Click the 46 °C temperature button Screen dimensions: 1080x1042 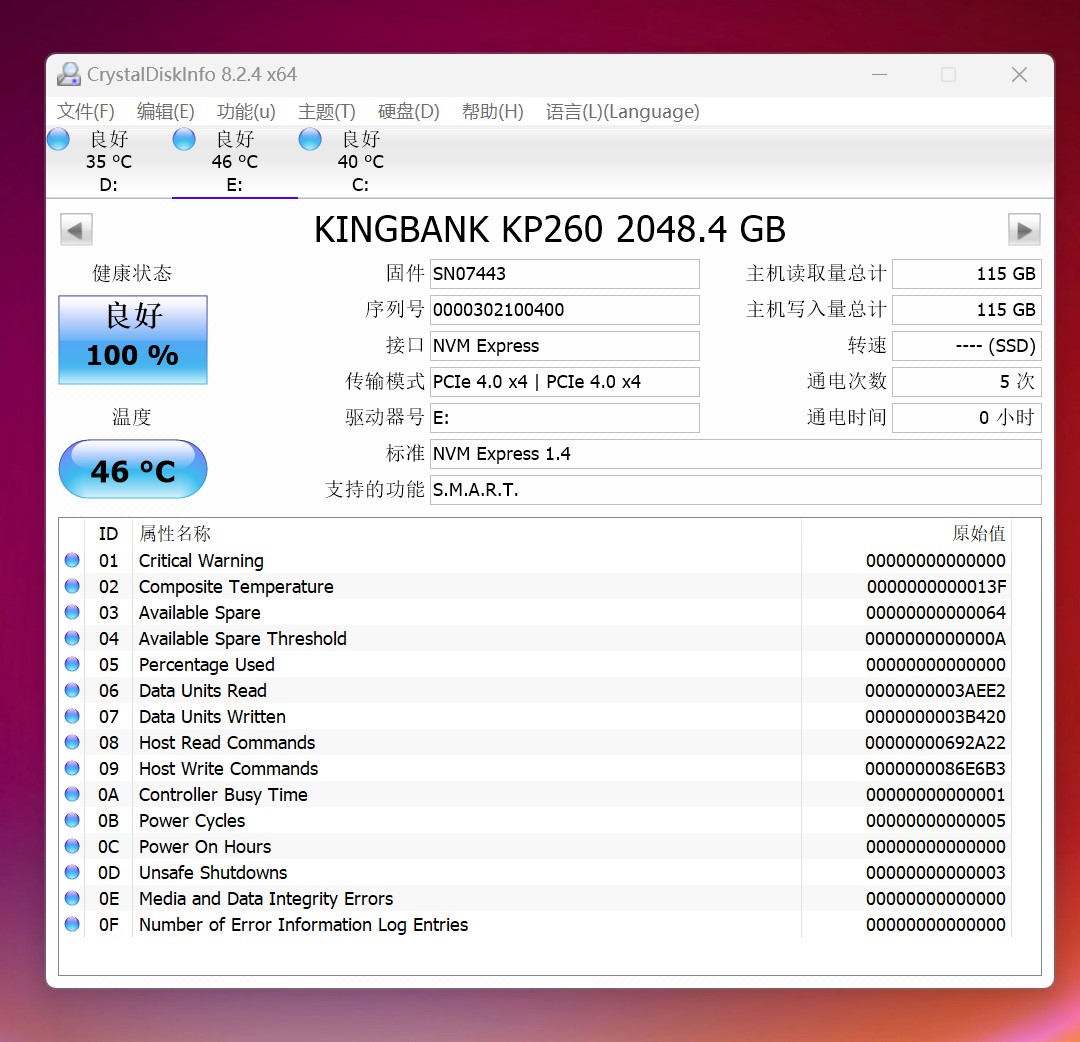click(132, 469)
